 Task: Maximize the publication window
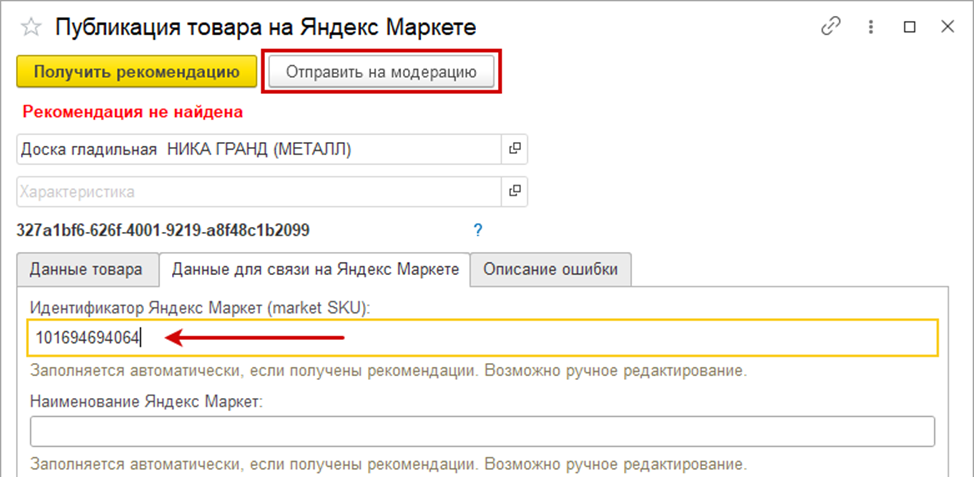909,27
